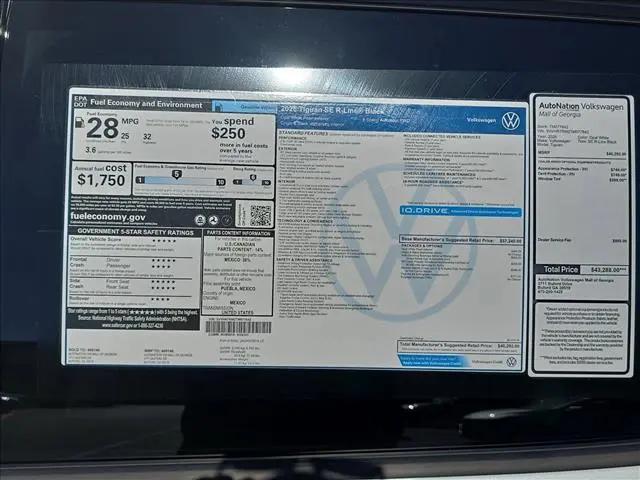640x480 pixels.
Task: Click the 'Total Price' label on the addendum
Action: (x=560, y=269)
